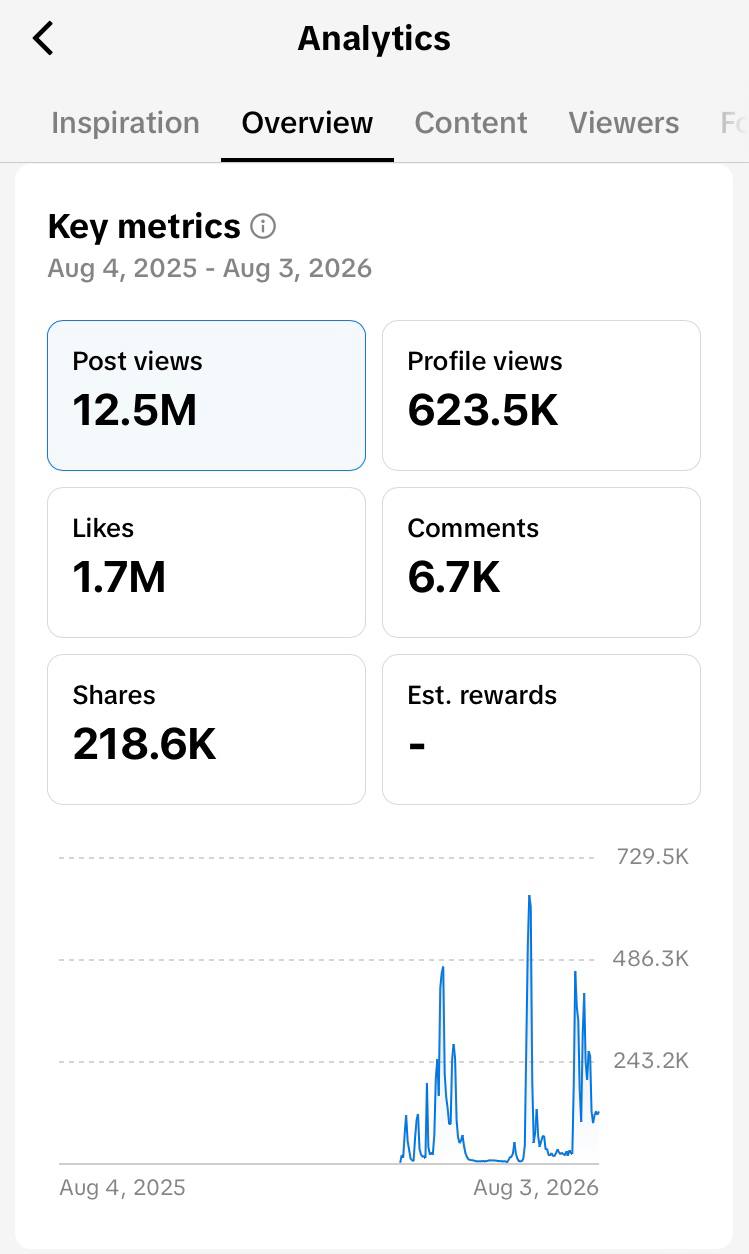Image resolution: width=749 pixels, height=1254 pixels.
Task: Select the Profile views metric card
Action: [541, 395]
